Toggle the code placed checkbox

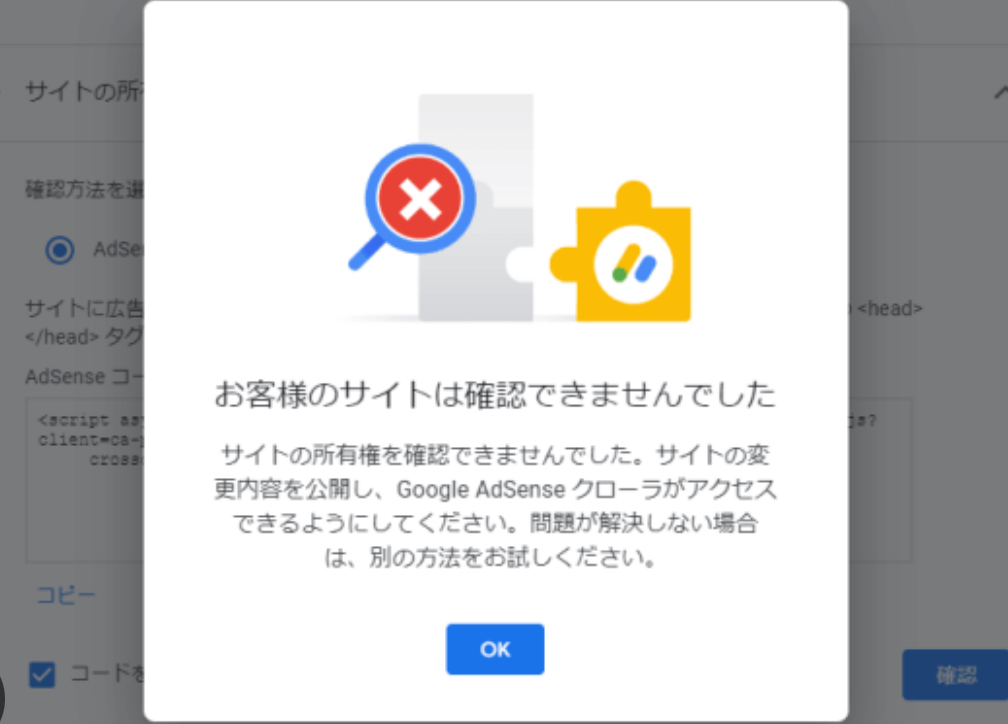pos(42,674)
